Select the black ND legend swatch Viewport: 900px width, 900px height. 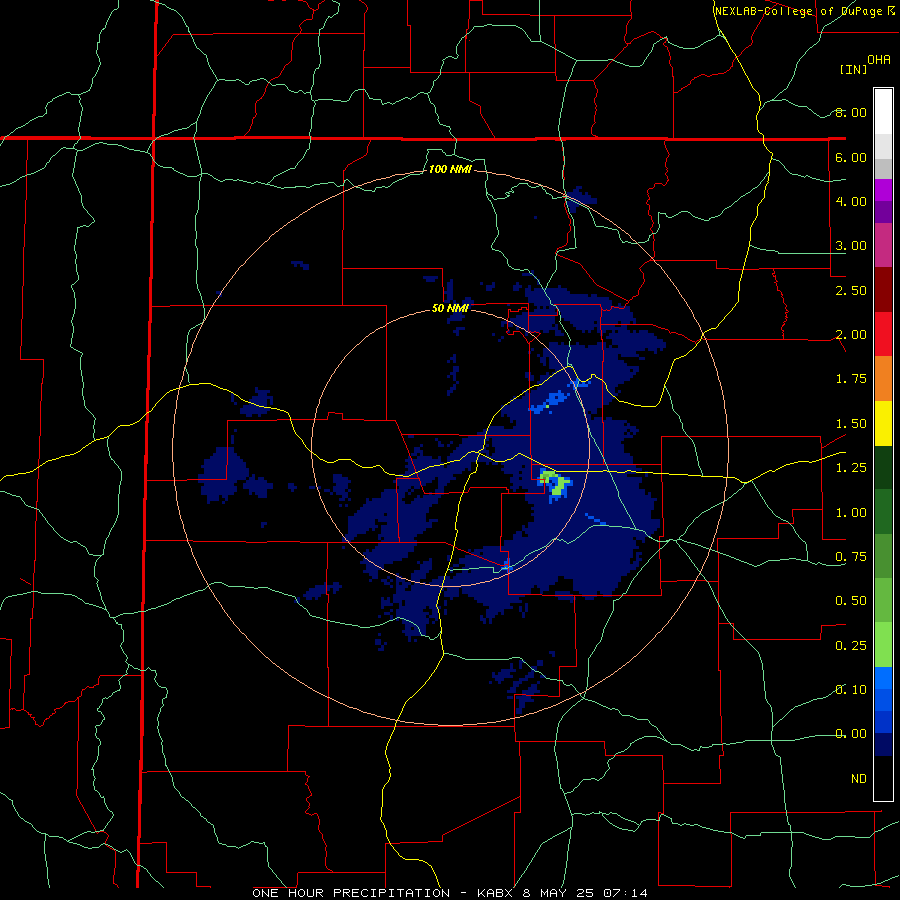coord(883,778)
